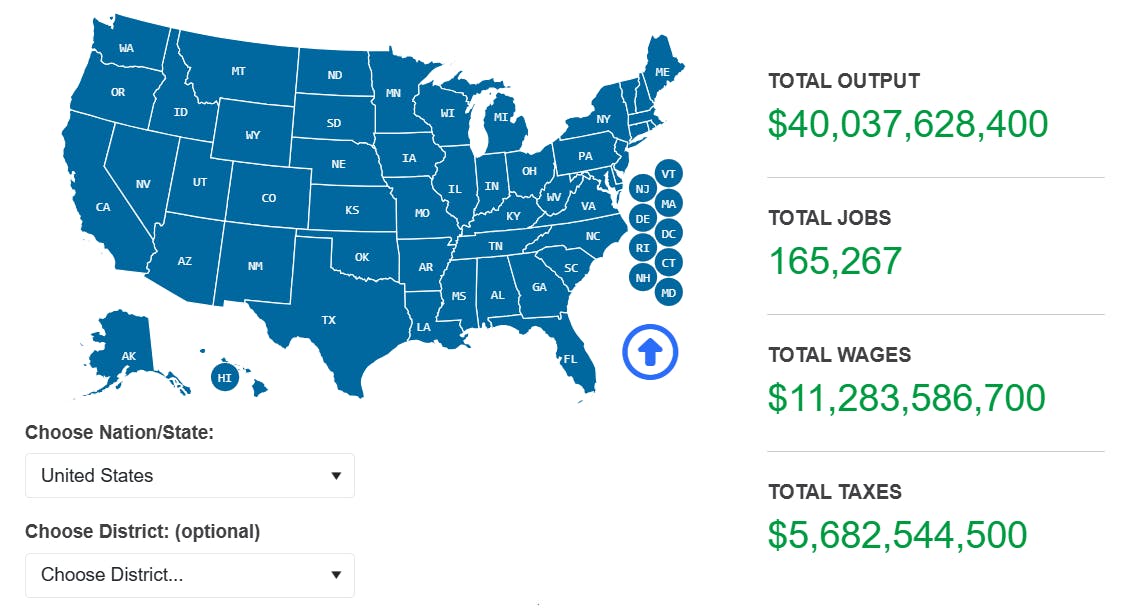Pick the DC circle marker
This screenshot has height=609, width=1129.
tap(669, 234)
